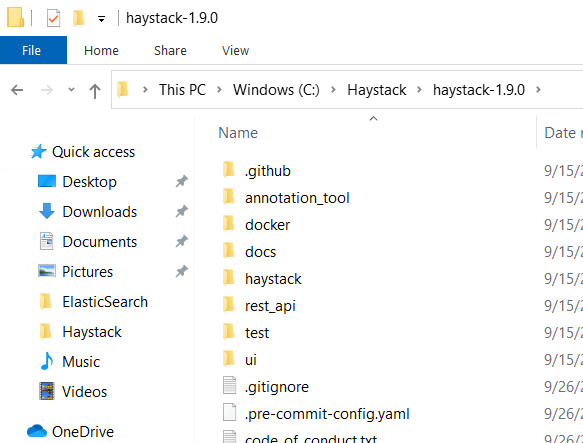Switch to the View ribbon tab
This screenshot has width=583, height=443.
click(x=235, y=51)
